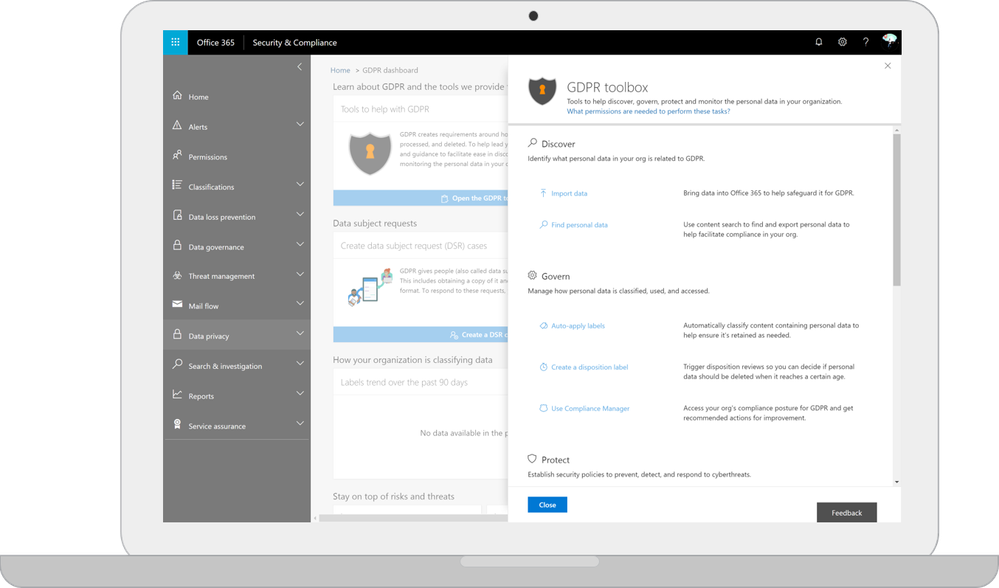This screenshot has width=999, height=588.
Task: Click the Search & investigation magnifier icon
Action: pos(177,364)
